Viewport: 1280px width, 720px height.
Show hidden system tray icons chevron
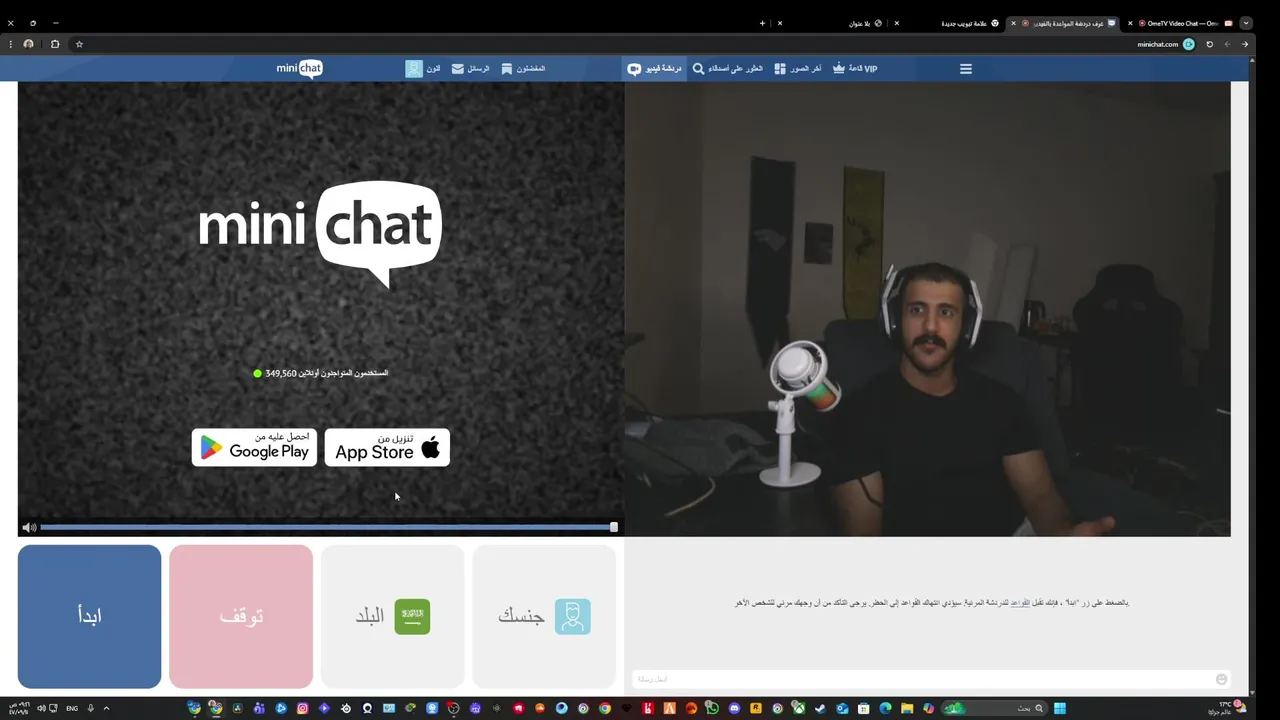coord(106,708)
